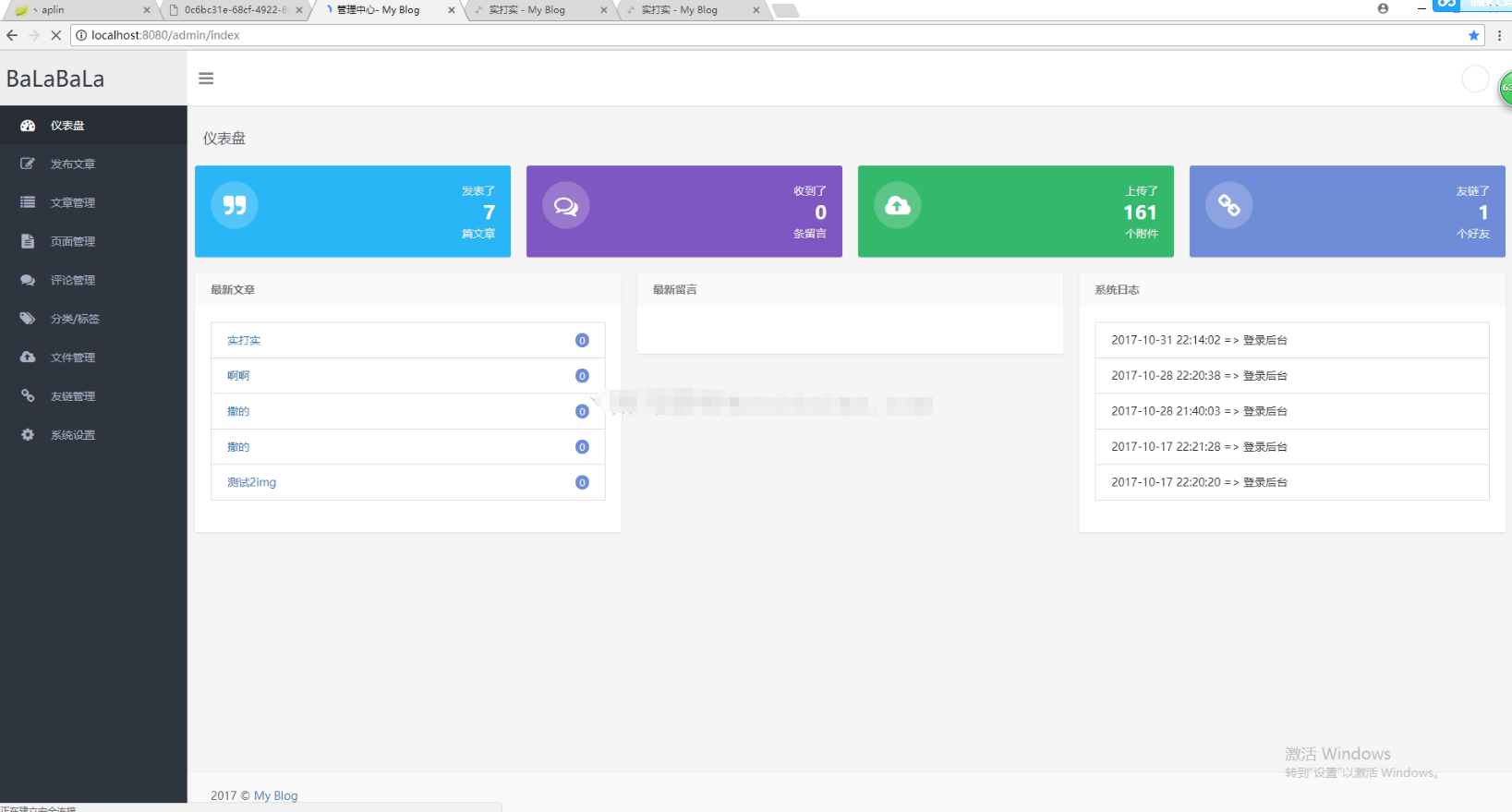
Task: Select log entry 2017-10-17 22:21:28
Action: pyautogui.click(x=1292, y=446)
